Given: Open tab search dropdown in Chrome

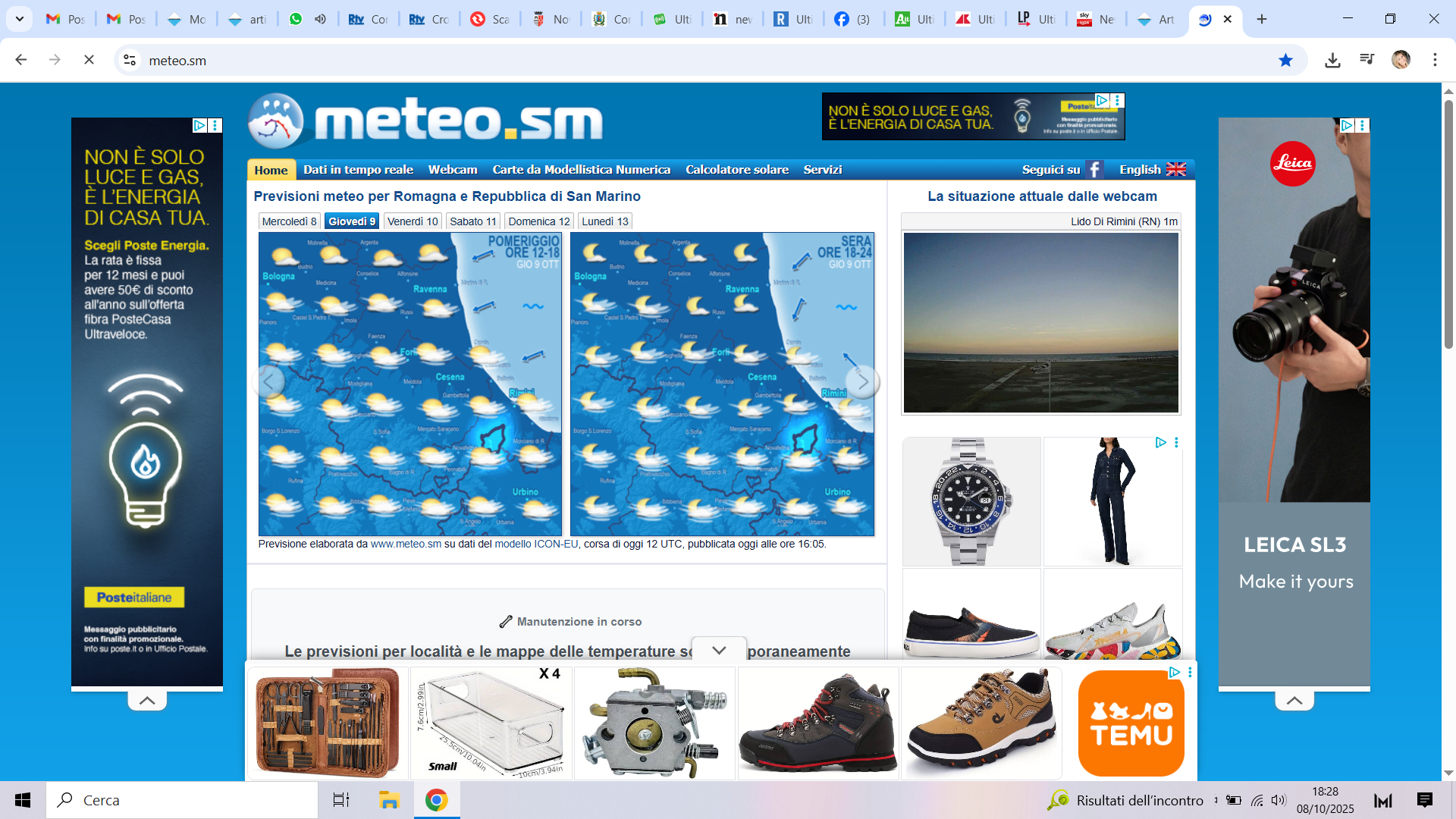Looking at the screenshot, I should (19, 19).
